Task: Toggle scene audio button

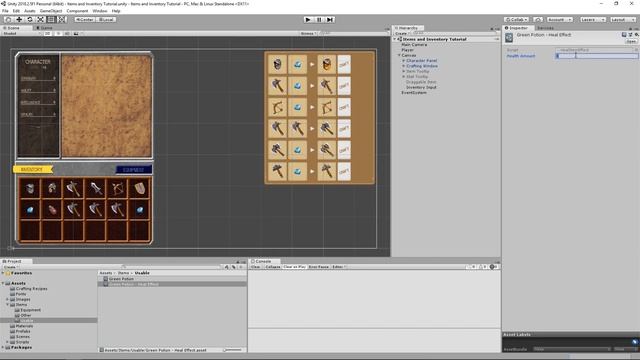Action: click(x=67, y=33)
